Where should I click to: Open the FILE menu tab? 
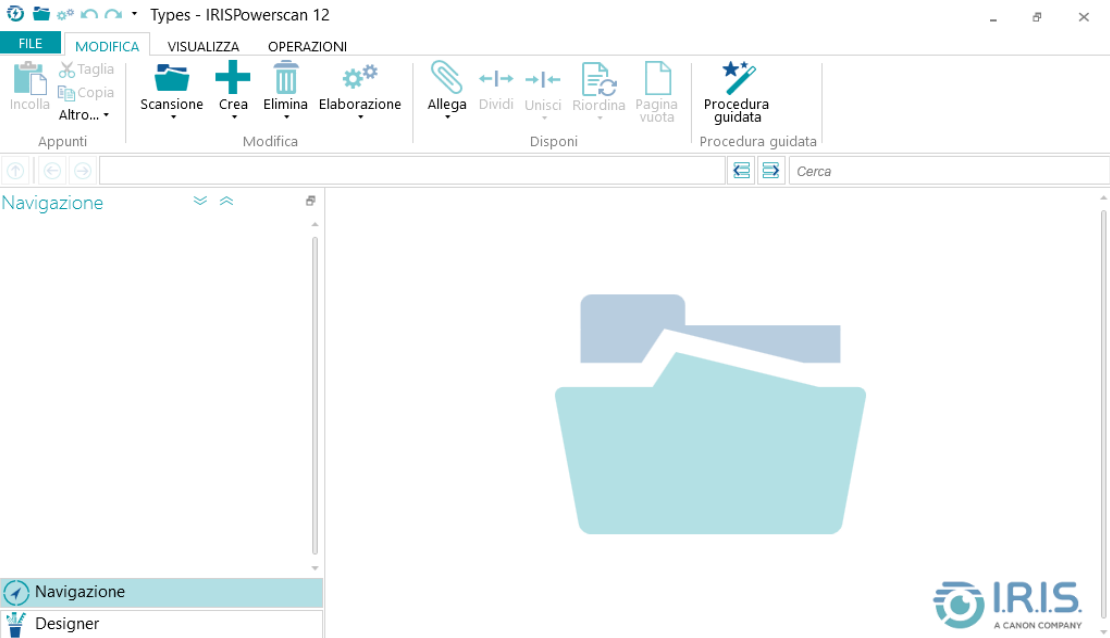pyautogui.click(x=30, y=43)
